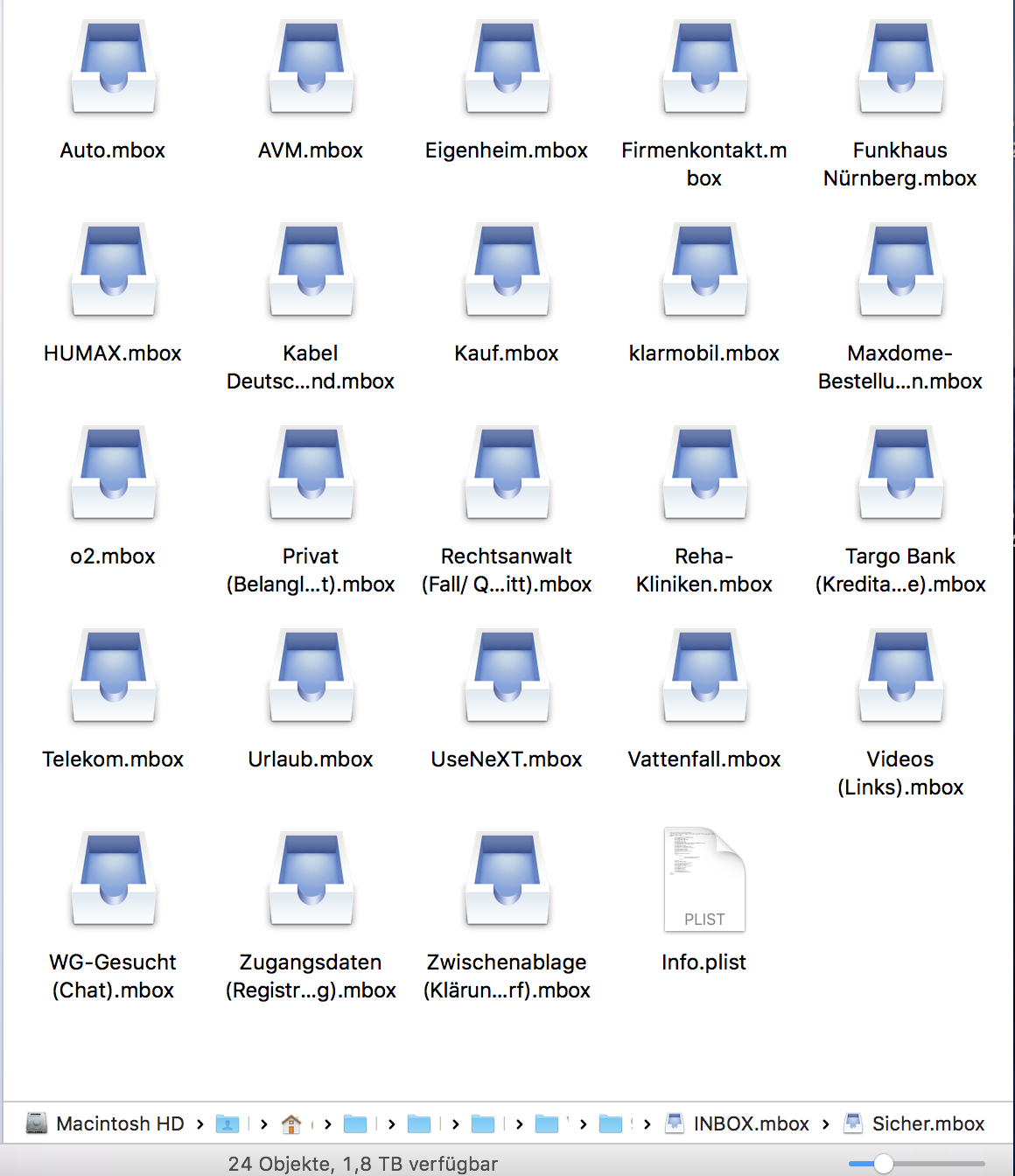The height and width of the screenshot is (1176, 1015).
Task: Click the o2.mbox file name label
Action: pyautogui.click(x=113, y=556)
